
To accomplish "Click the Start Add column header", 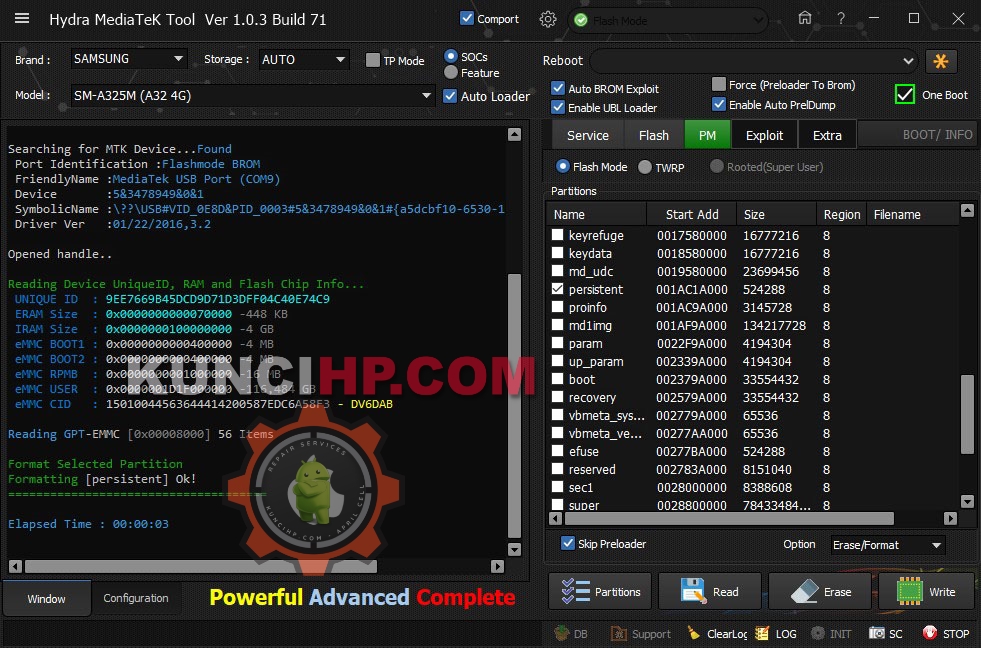I will point(691,215).
